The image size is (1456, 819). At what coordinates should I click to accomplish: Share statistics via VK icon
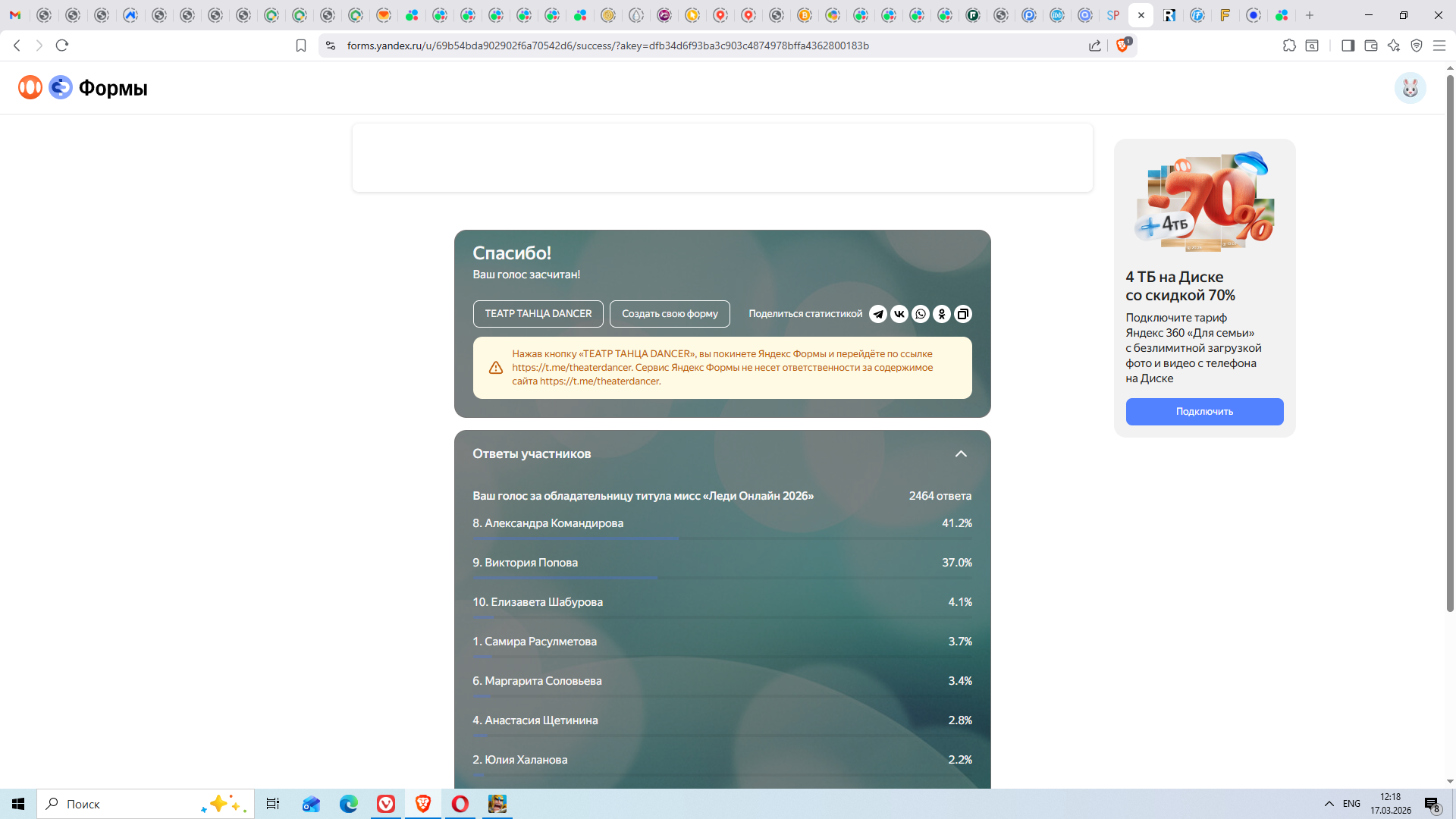click(x=899, y=314)
